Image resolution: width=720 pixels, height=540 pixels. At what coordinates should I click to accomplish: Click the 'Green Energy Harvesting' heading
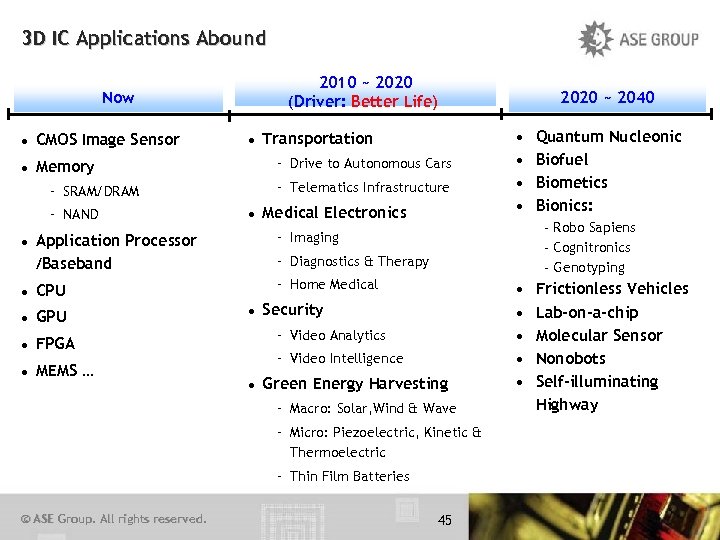pos(355,384)
